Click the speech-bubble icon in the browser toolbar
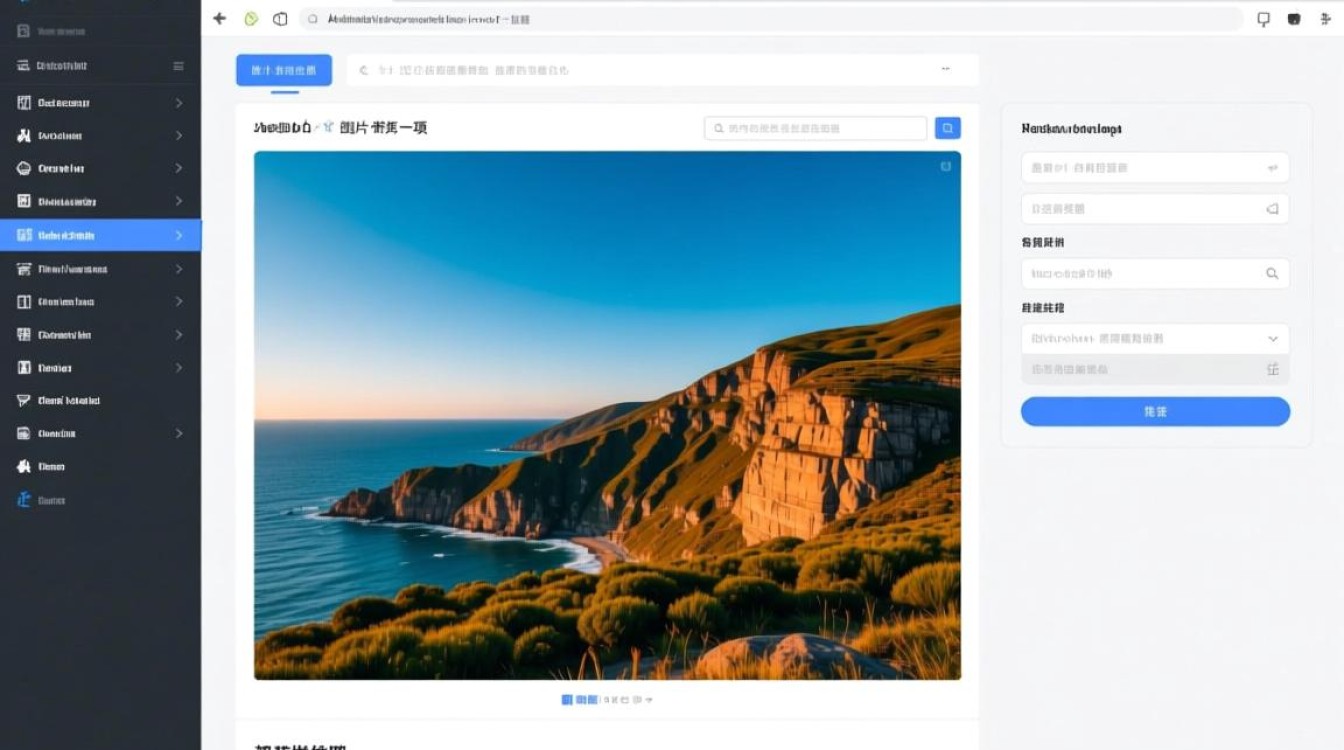The image size is (1344, 750). [1263, 19]
